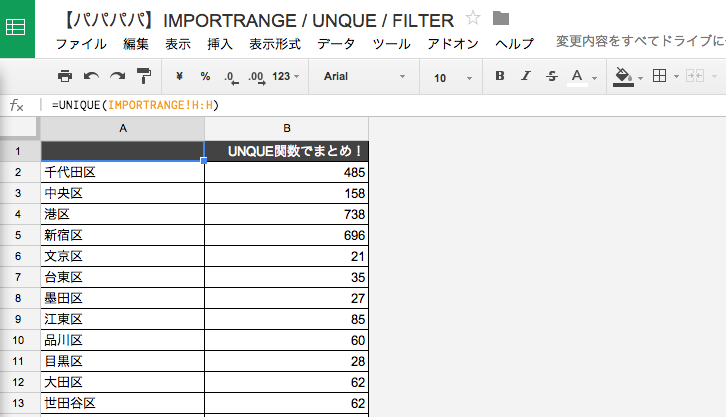Select the cell 大田区
726x417 pixels.
pyautogui.click(x=123, y=382)
